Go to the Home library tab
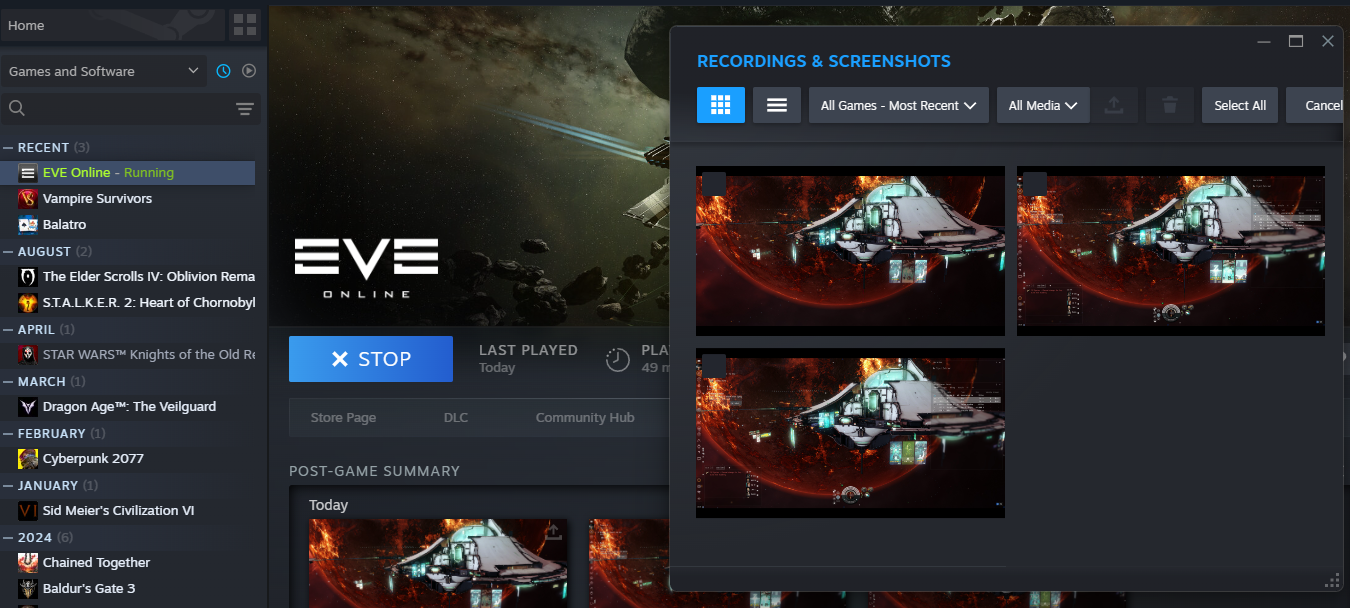1350x608 pixels. pos(112,26)
